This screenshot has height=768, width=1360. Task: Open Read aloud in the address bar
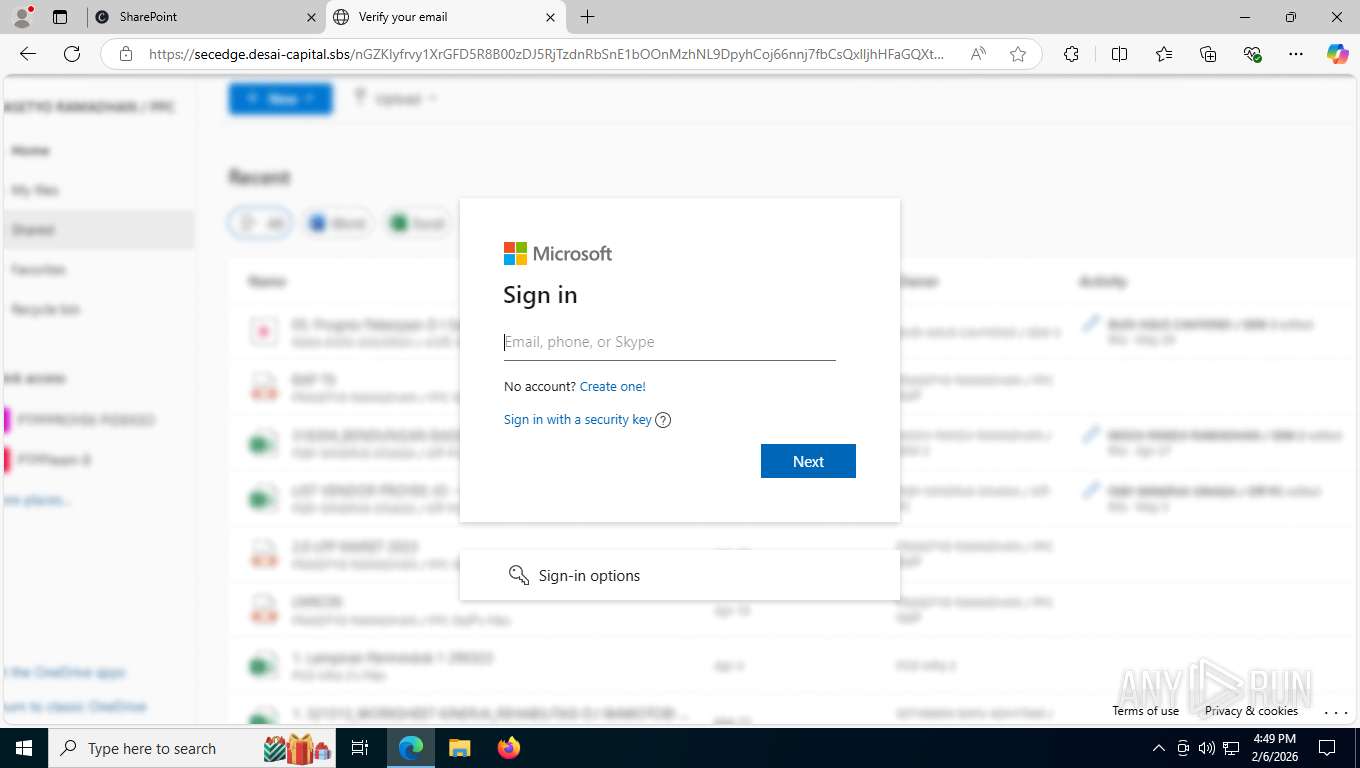point(978,54)
